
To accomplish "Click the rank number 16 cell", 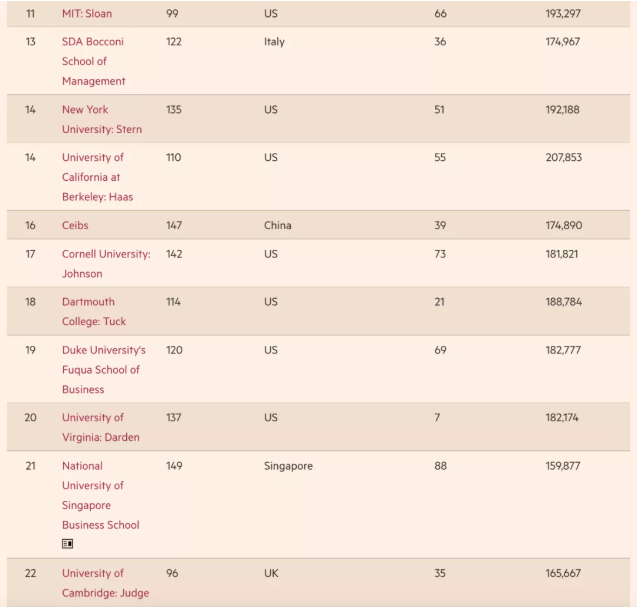I will (x=30, y=225).
